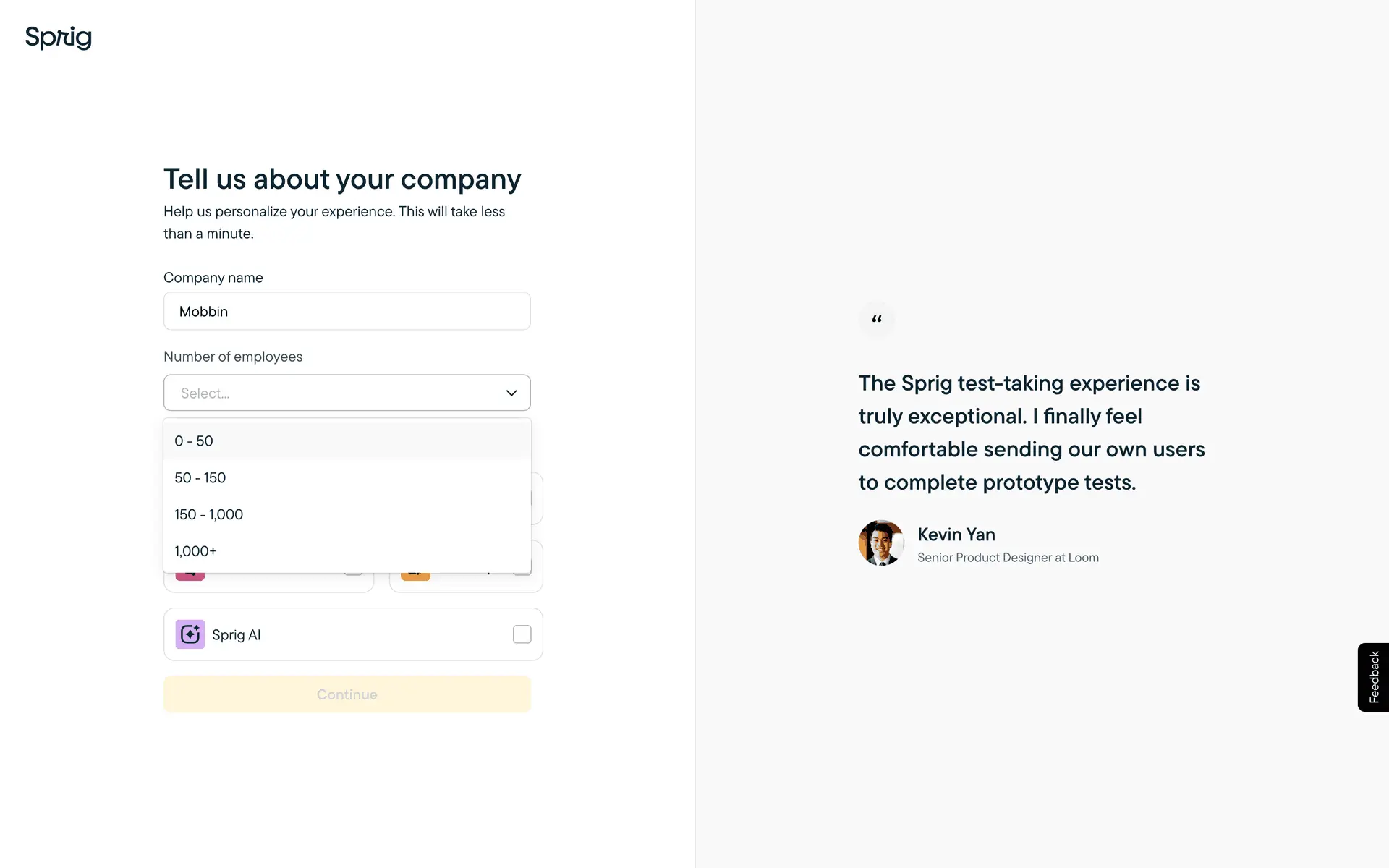Click the orange product icon below the dropdown
1389x868 pixels.
(415, 576)
